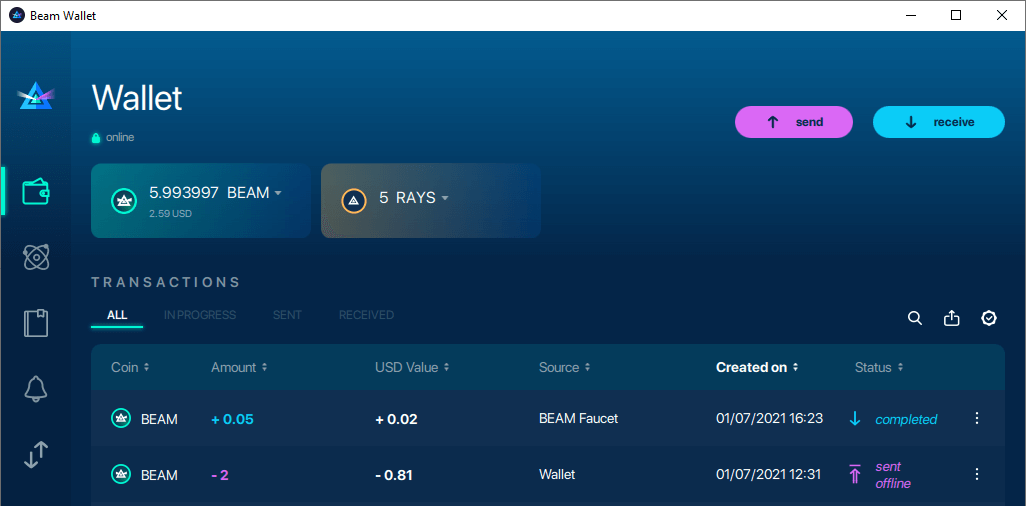The width and height of the screenshot is (1026, 506).
Task: Sort transactions by Created on column
Action: click(x=757, y=367)
